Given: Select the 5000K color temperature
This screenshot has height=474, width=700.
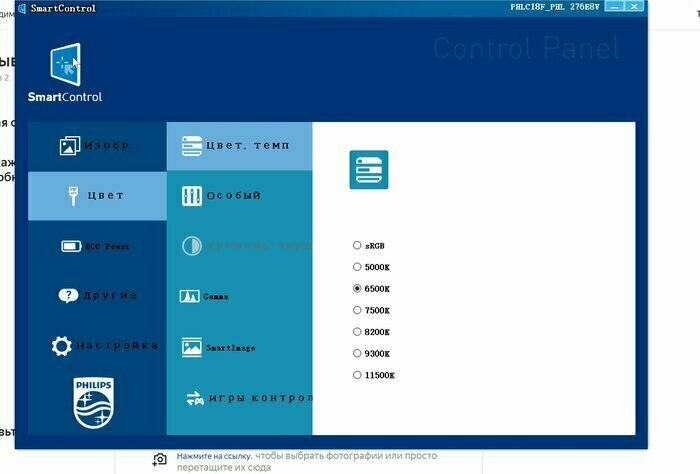Looking at the screenshot, I should point(357,267).
